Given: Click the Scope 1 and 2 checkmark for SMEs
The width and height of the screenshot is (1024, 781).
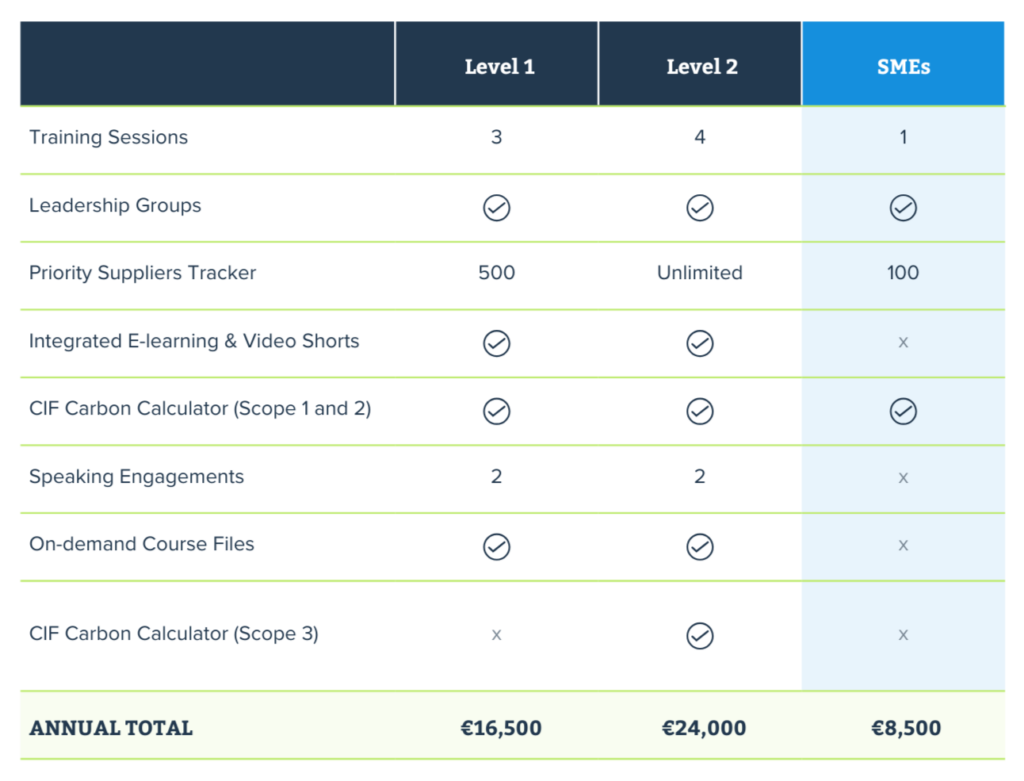Looking at the screenshot, I should pyautogui.click(x=903, y=411).
